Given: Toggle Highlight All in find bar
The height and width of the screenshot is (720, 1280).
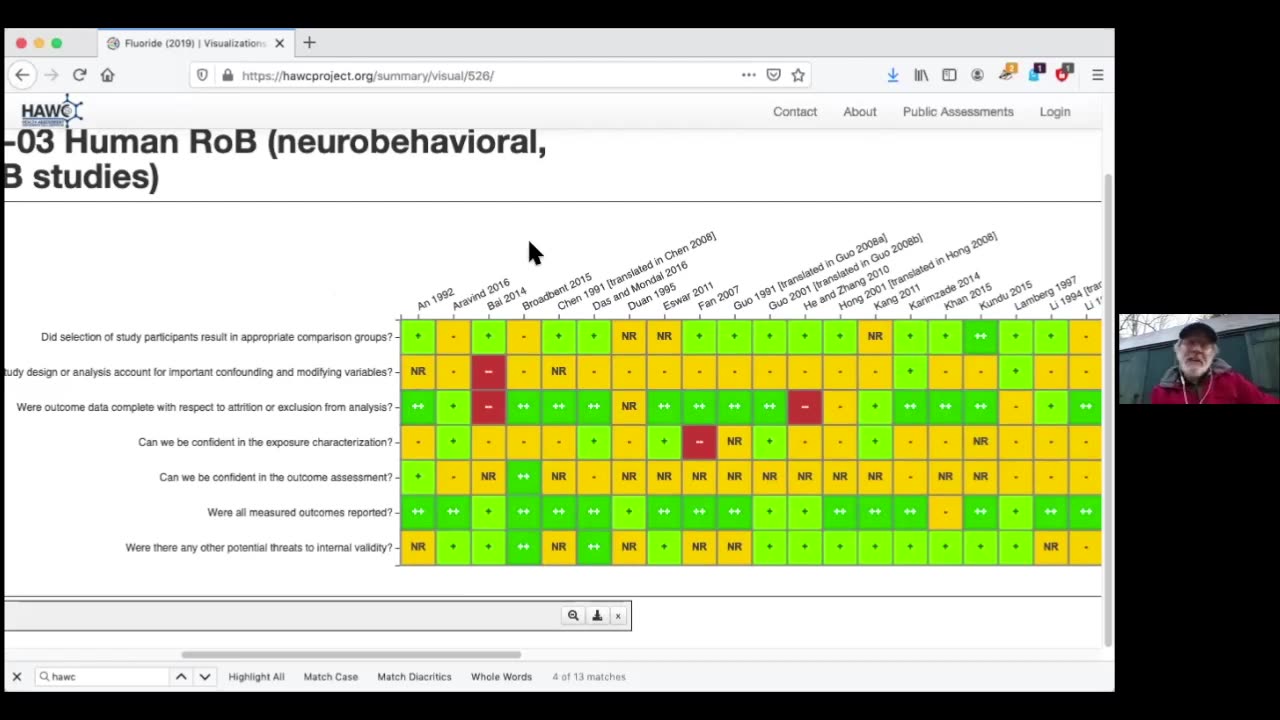Looking at the screenshot, I should pyautogui.click(x=256, y=677).
